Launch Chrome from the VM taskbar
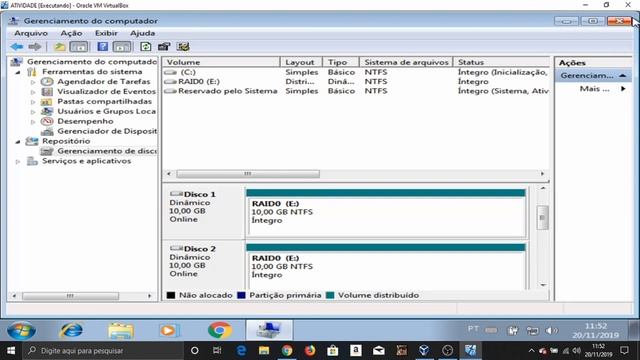640x360 pixels. click(220, 330)
